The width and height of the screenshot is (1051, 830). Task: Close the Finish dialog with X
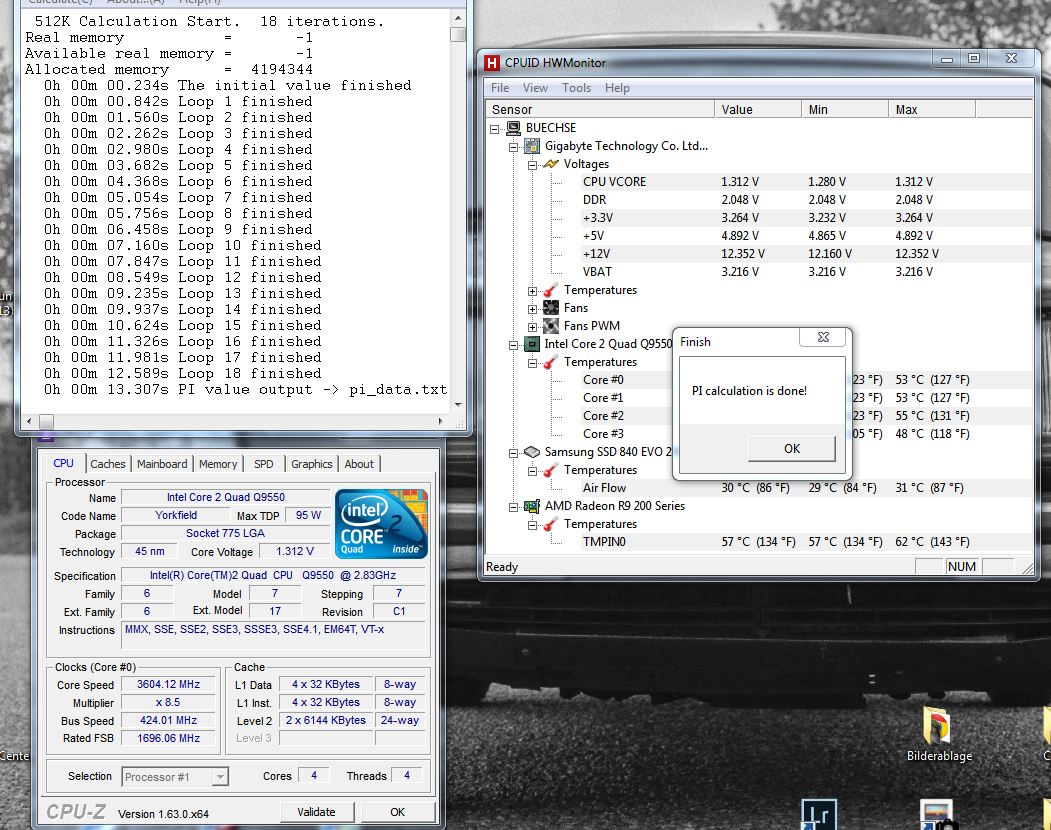824,337
